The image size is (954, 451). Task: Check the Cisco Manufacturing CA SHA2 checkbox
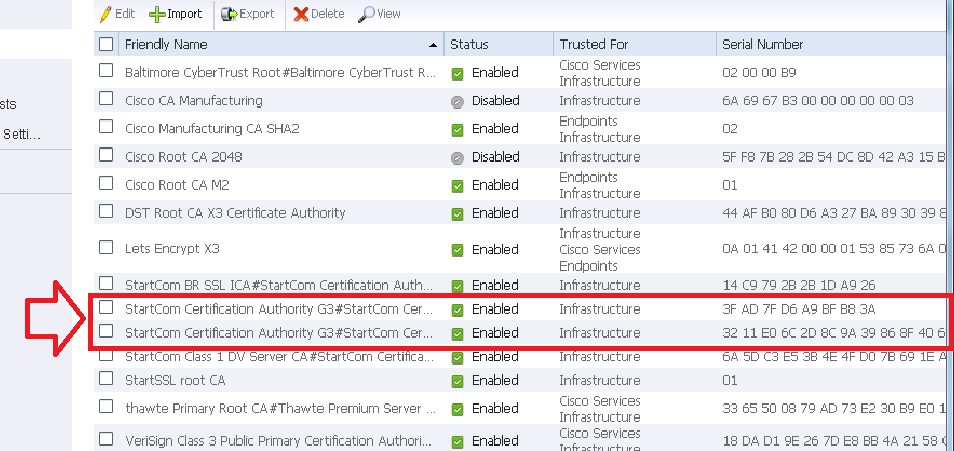click(x=106, y=126)
